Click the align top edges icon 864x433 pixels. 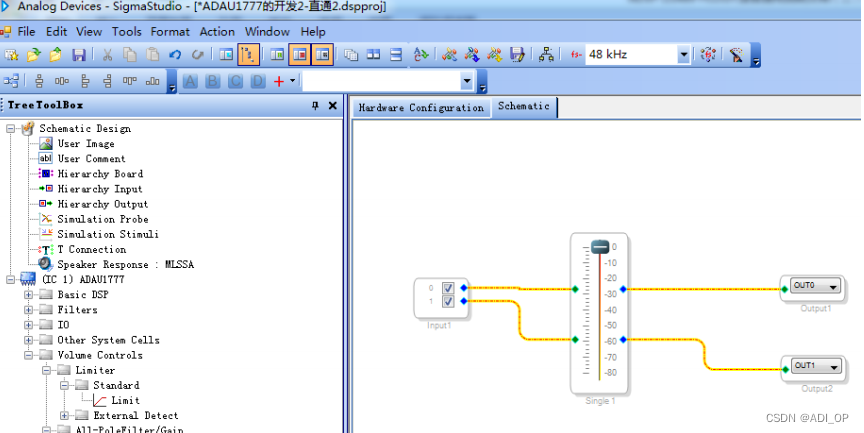click(130, 82)
